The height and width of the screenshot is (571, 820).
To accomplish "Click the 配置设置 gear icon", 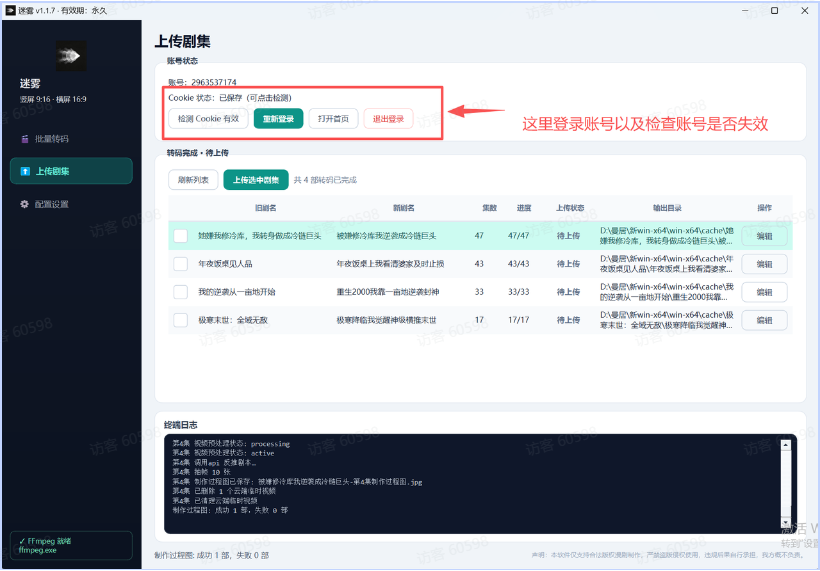I will (24, 204).
